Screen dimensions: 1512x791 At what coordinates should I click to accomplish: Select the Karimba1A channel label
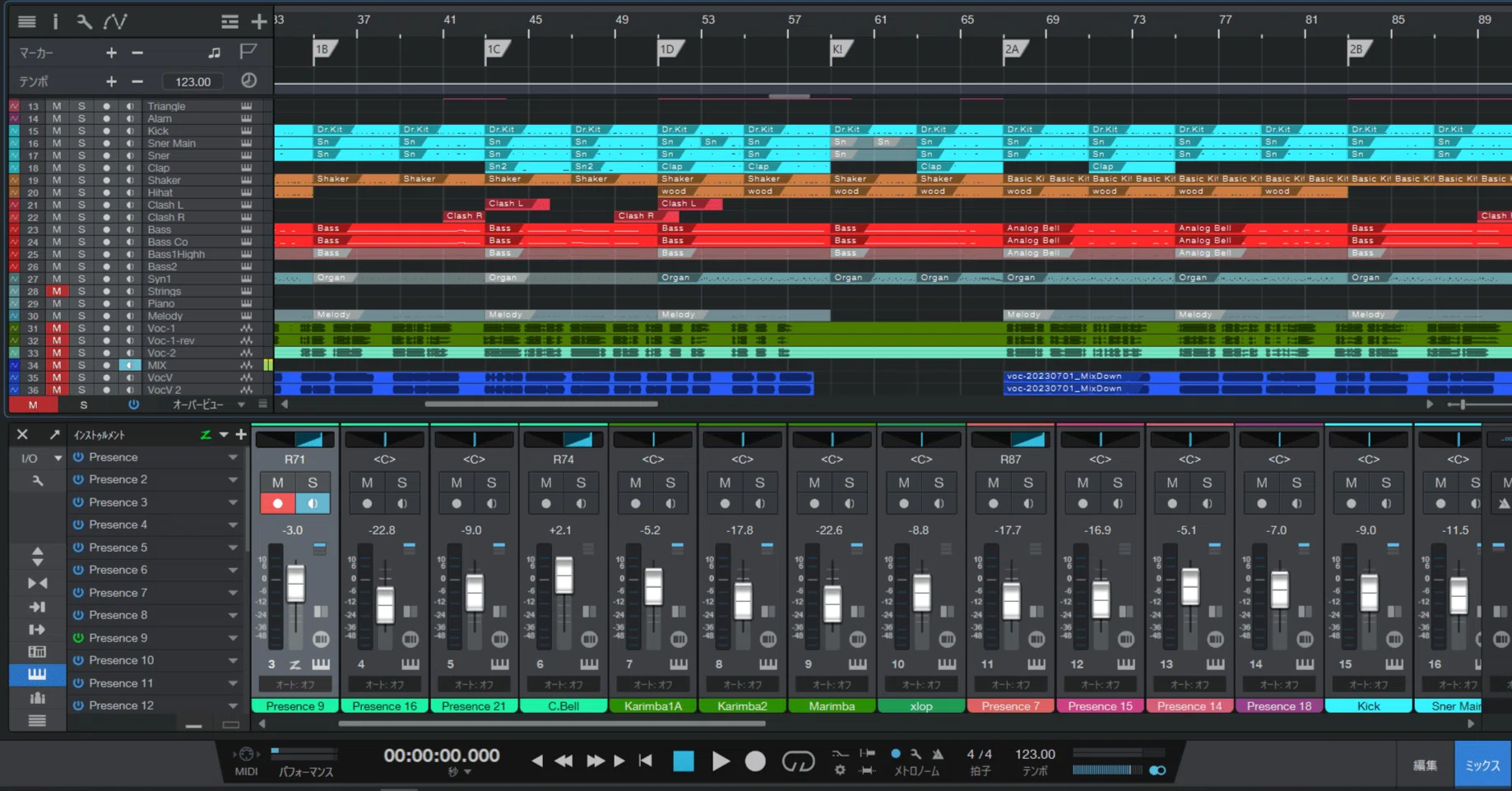coord(652,705)
